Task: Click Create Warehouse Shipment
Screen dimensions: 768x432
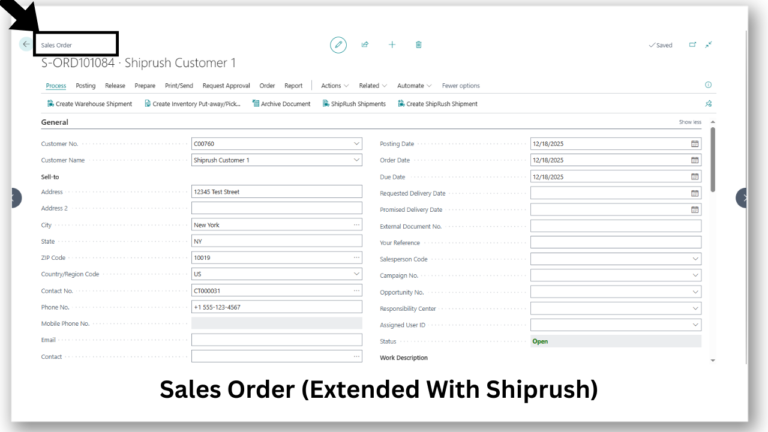Action: tap(90, 104)
